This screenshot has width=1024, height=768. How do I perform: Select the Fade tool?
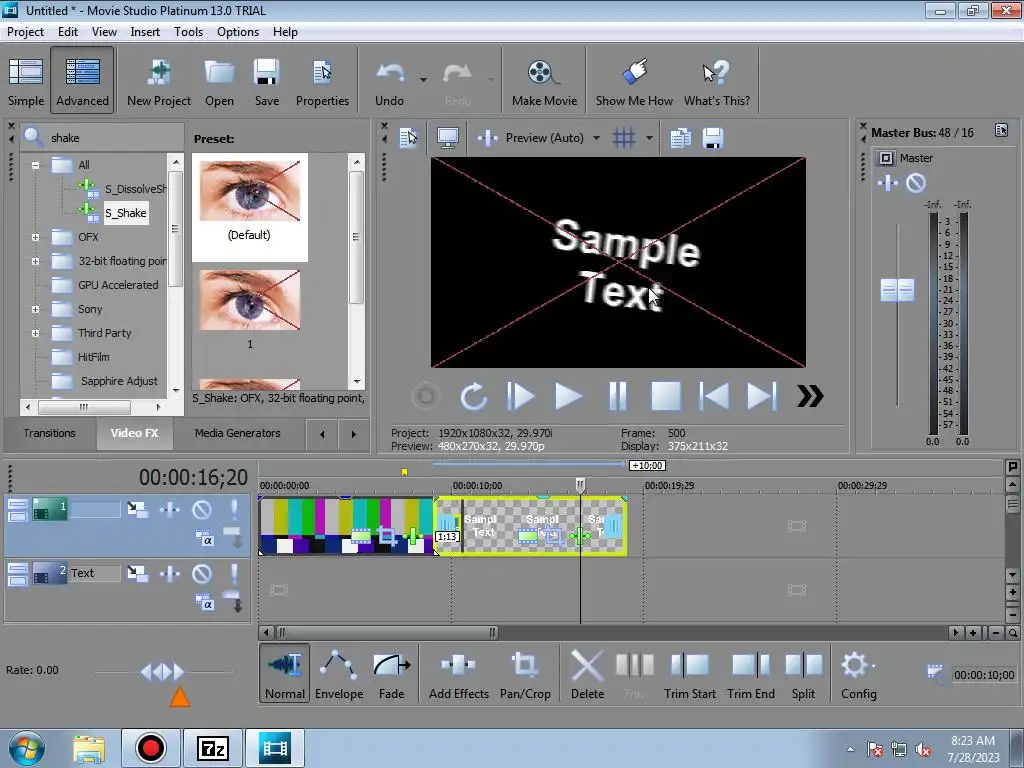(391, 673)
